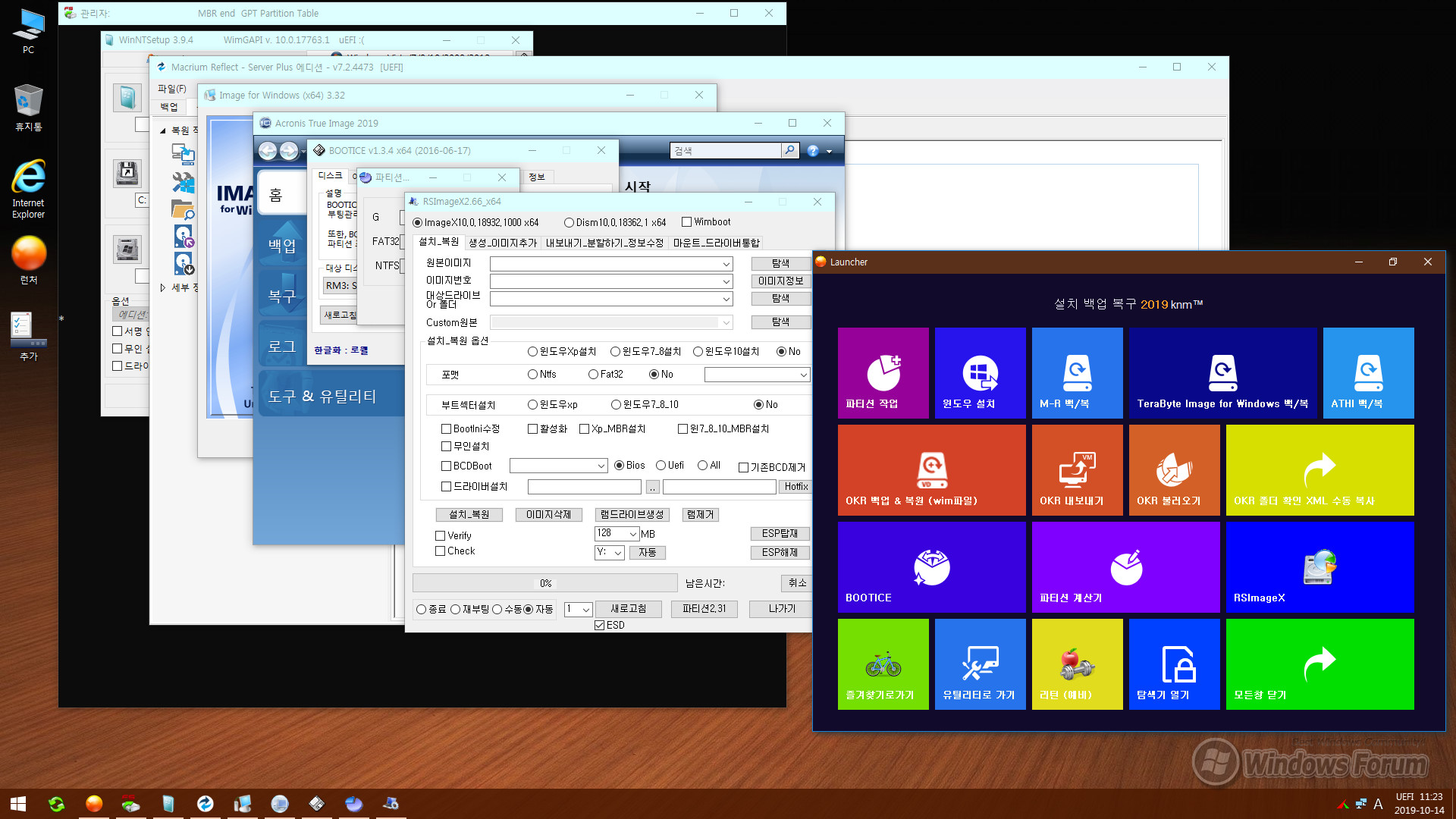The height and width of the screenshot is (819, 1456).
Task: Launch the BOOTICE tile
Action: click(x=931, y=566)
